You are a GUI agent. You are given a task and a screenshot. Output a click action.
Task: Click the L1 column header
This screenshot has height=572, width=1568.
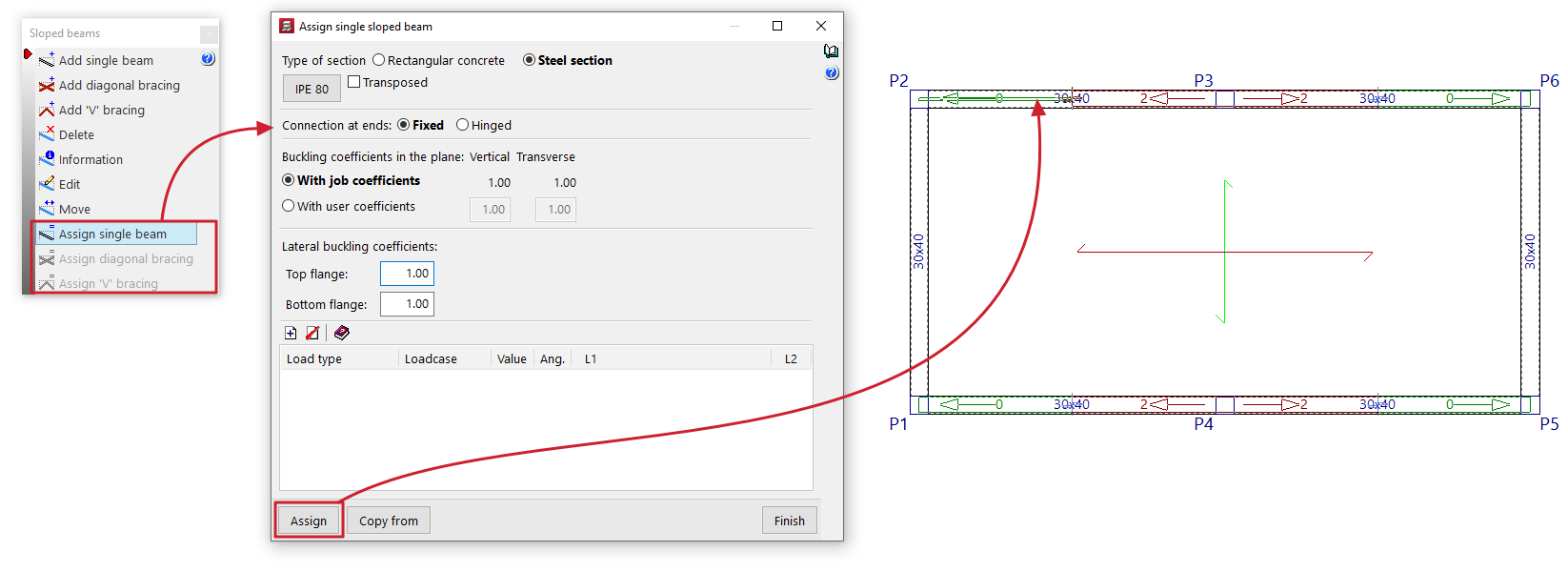671,358
